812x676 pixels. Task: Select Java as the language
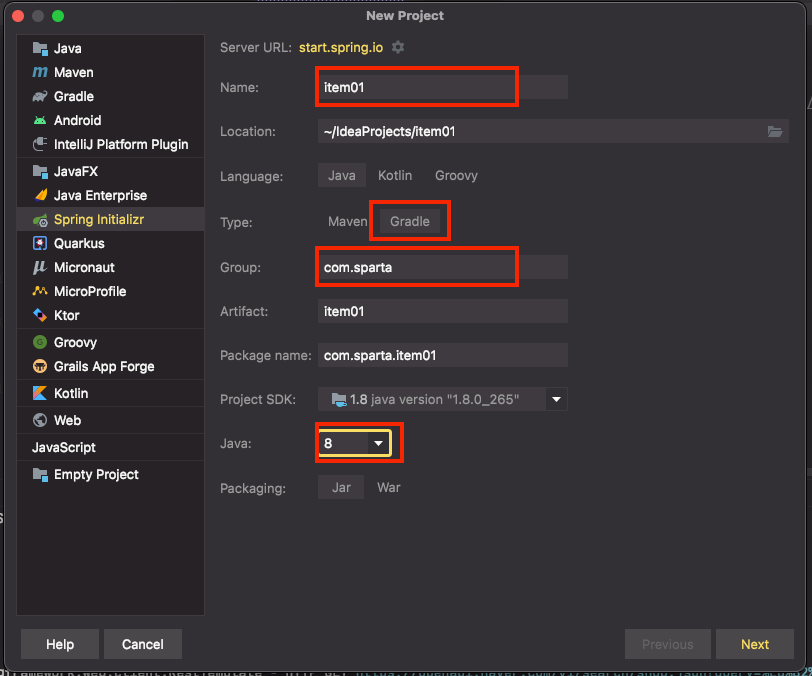pyautogui.click(x=342, y=176)
